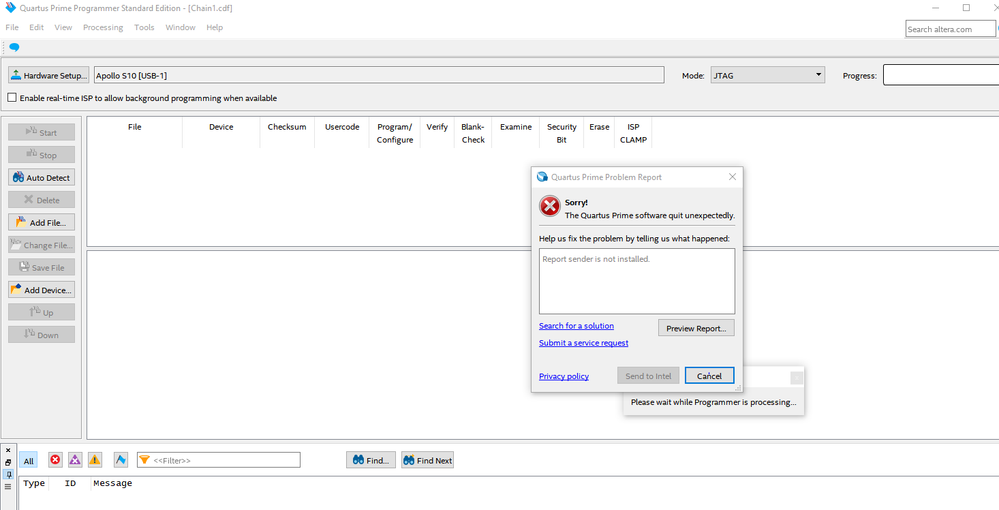Click 'Submit a service request' link

coord(584,343)
